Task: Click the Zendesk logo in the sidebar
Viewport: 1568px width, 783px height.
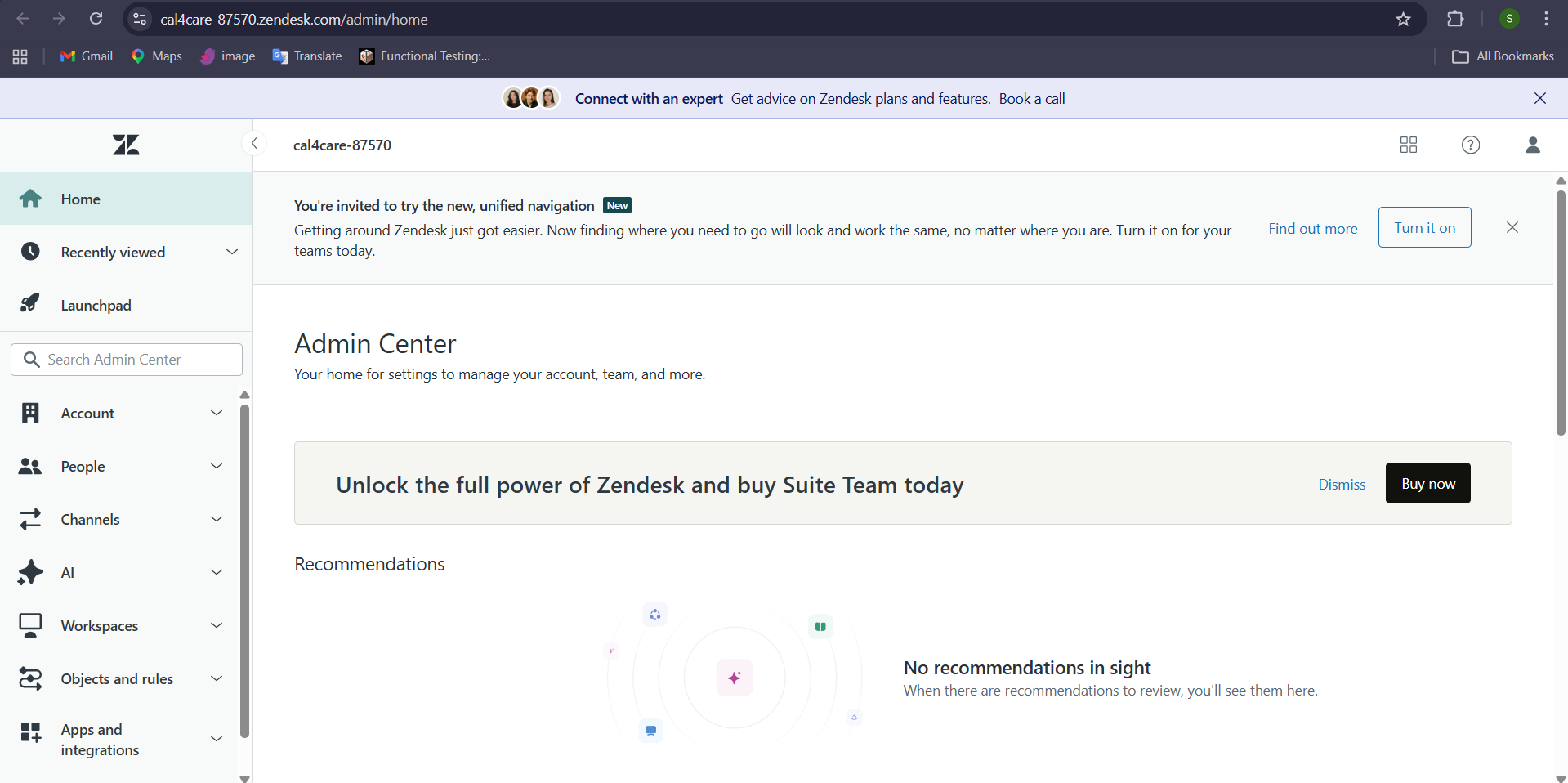Action: (x=126, y=145)
